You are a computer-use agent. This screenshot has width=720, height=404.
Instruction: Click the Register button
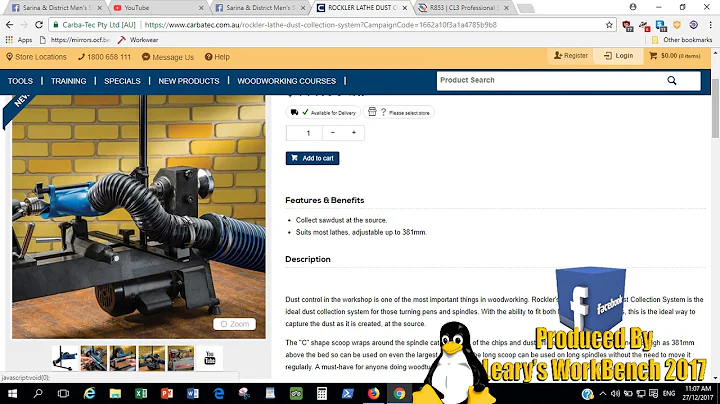coord(571,56)
